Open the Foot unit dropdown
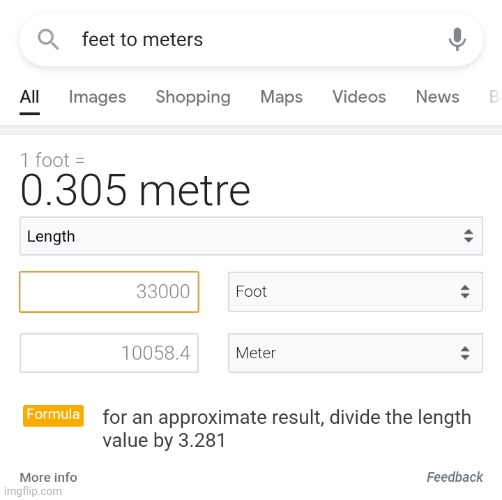Image resolution: width=502 pixels, height=500 pixels. click(x=355, y=292)
